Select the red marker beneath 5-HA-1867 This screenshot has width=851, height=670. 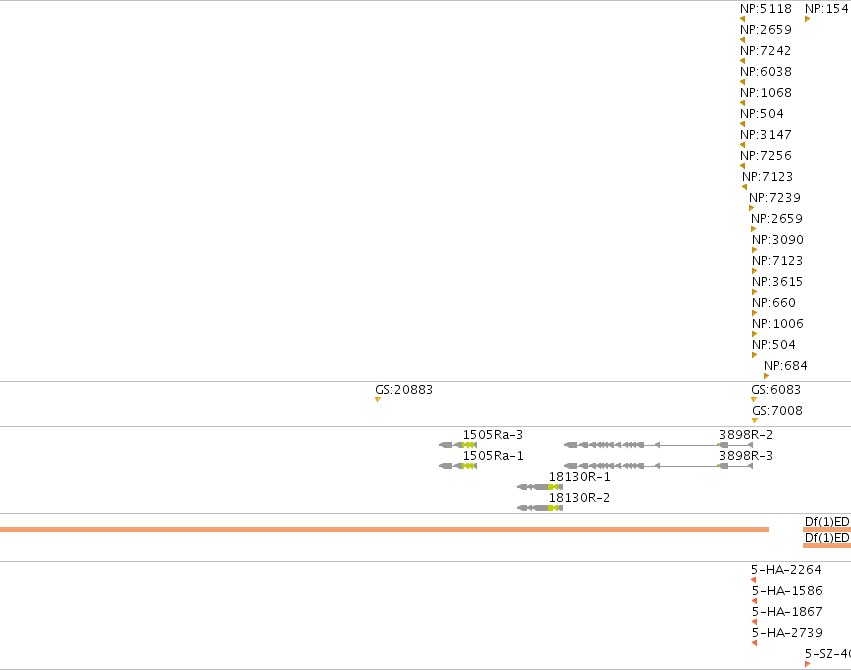click(754, 622)
